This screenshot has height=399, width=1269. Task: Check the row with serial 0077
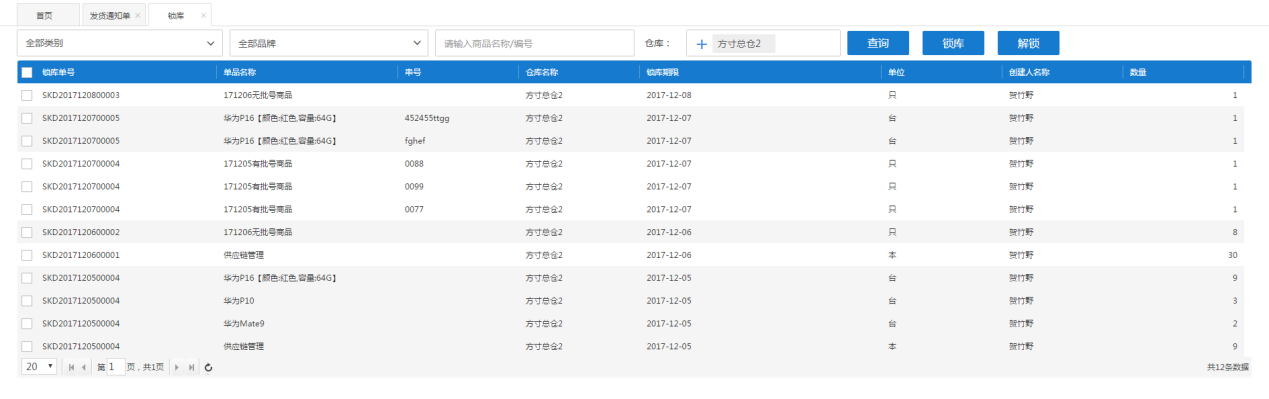27,209
